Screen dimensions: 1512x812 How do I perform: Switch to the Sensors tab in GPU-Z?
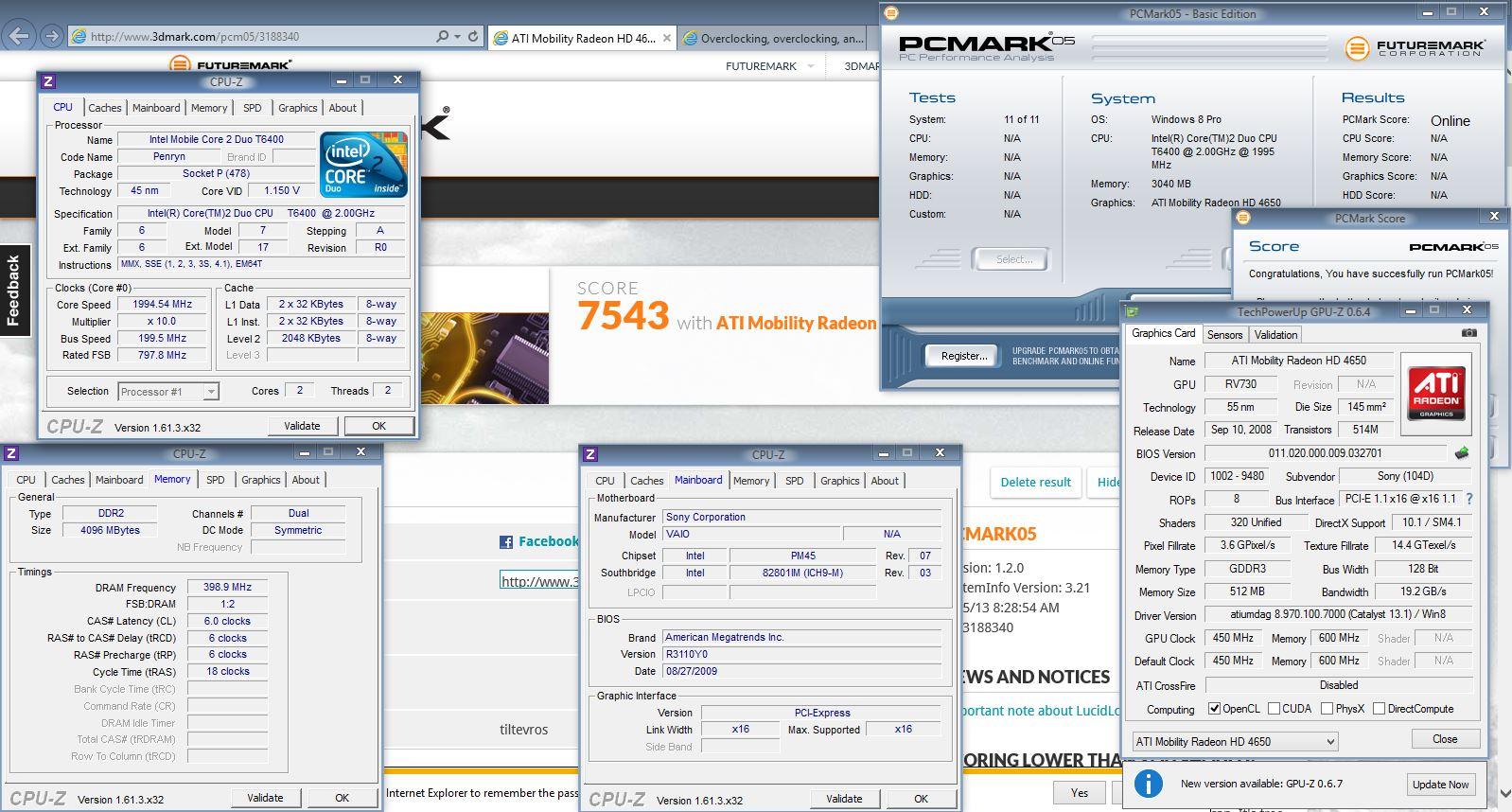click(1224, 335)
